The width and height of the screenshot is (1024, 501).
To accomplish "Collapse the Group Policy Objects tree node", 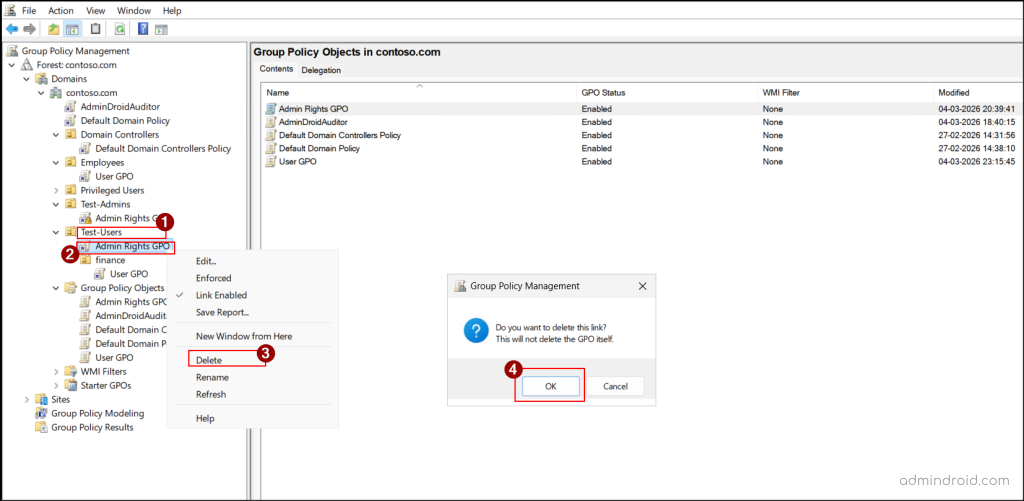I will (x=56, y=287).
